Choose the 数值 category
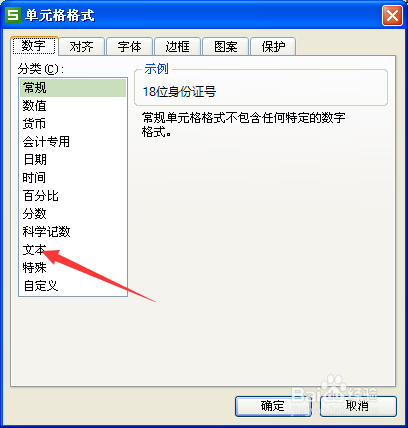 [73, 106]
